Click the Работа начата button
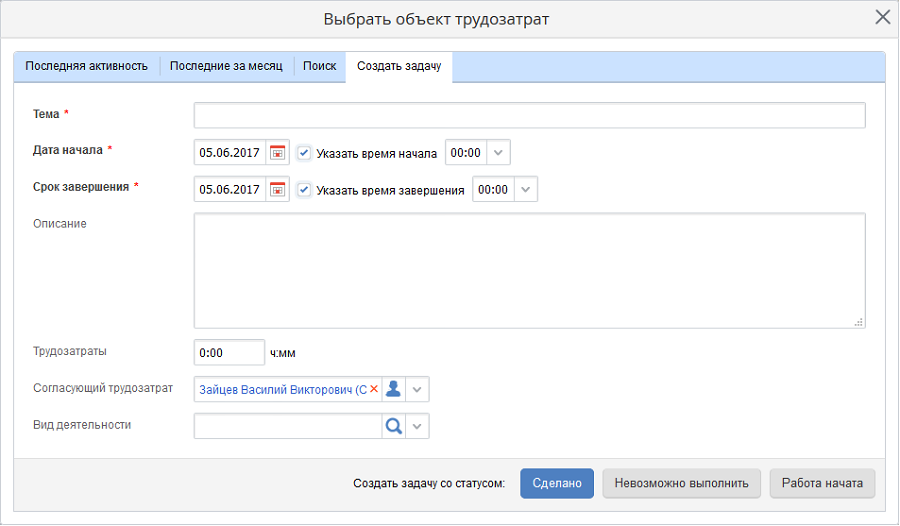 (x=823, y=483)
